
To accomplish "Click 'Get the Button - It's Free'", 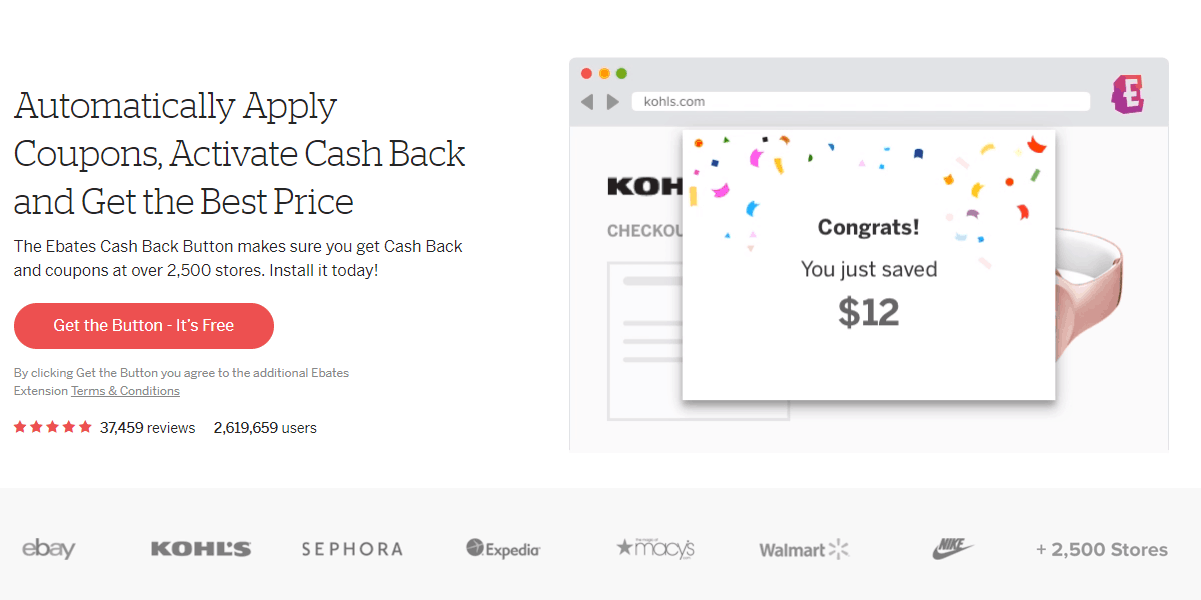I will tap(143, 325).
